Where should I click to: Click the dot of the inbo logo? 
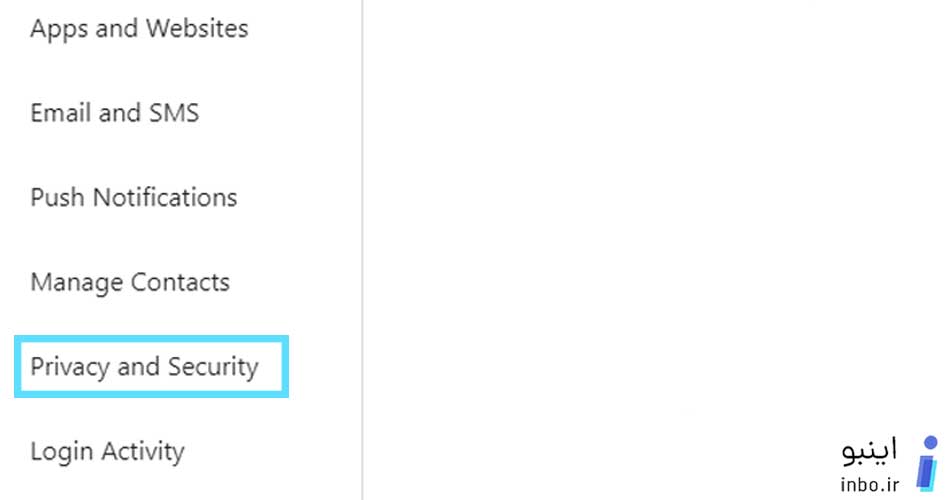coord(931,442)
